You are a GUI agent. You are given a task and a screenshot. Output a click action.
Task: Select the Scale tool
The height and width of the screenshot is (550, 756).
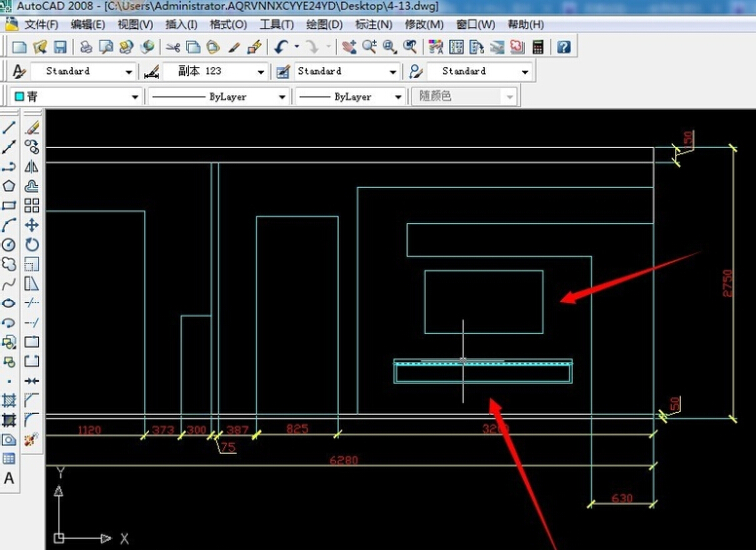pos(32,264)
